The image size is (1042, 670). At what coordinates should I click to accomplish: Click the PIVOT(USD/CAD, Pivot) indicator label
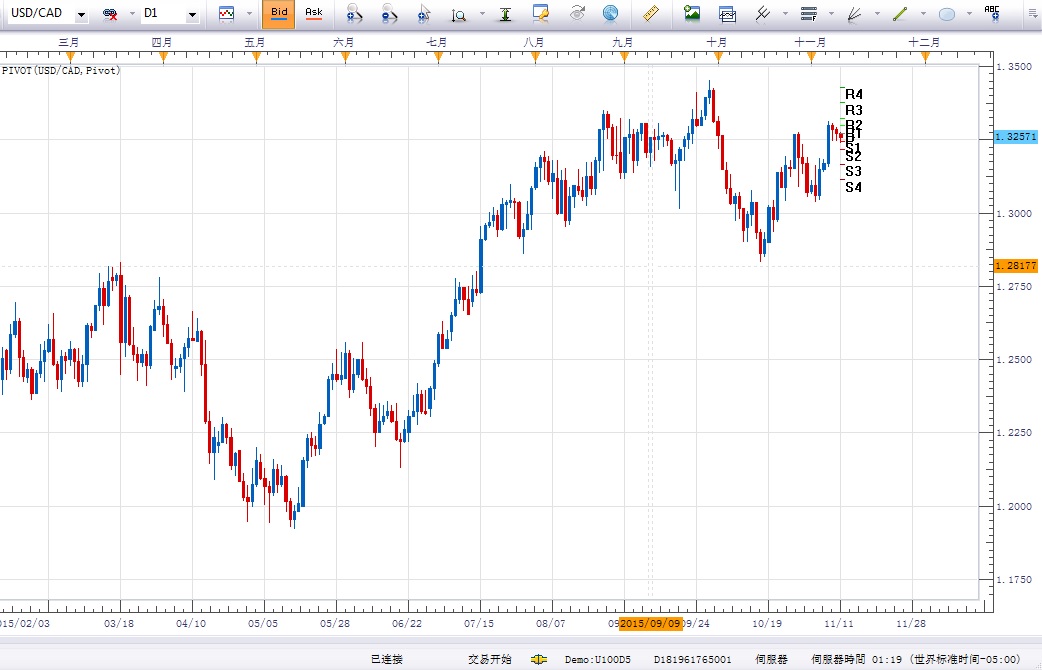tap(61, 70)
